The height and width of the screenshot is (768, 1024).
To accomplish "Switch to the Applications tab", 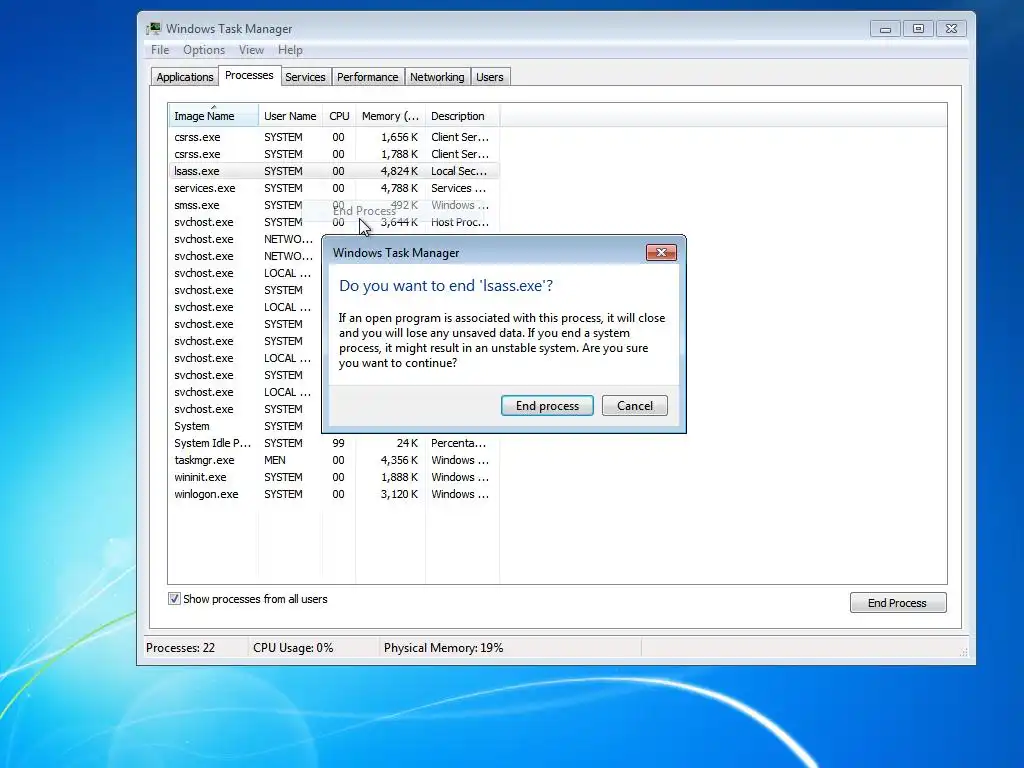I will tap(185, 77).
